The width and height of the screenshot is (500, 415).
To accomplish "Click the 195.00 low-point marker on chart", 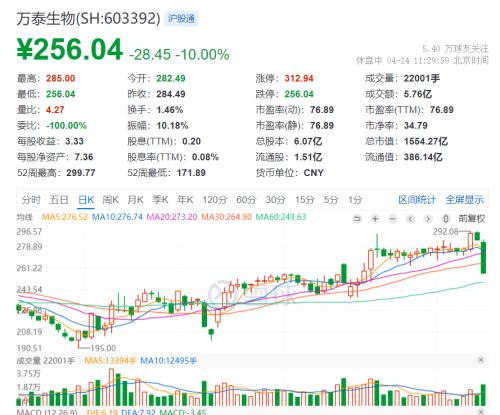I will point(103,348).
